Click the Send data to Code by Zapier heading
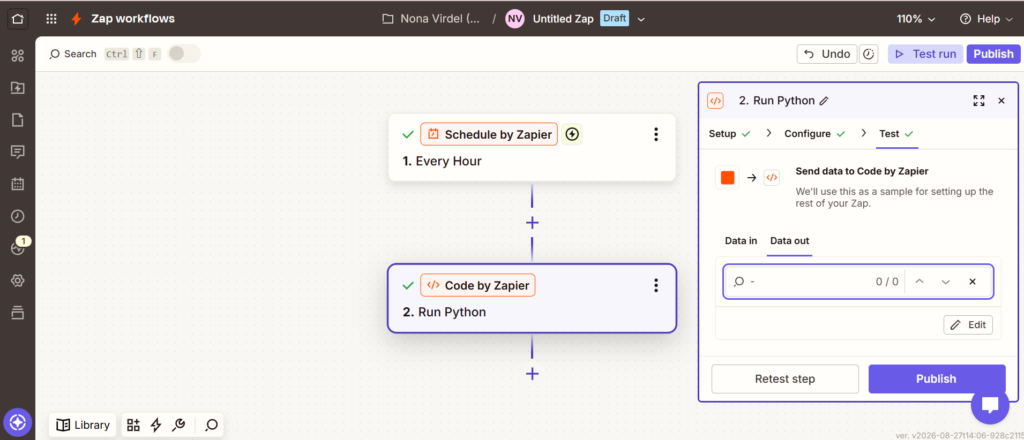Screen dimensions: 1024x440 tap(862, 171)
